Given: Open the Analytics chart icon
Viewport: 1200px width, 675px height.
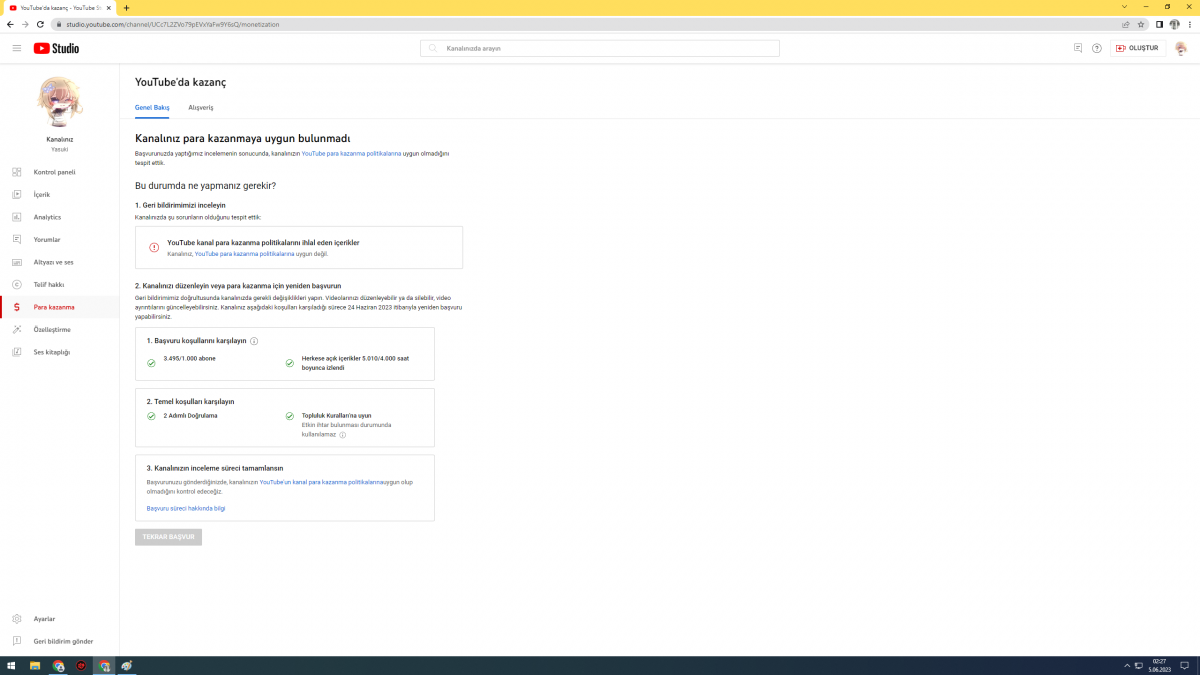Looking at the screenshot, I should [x=17, y=217].
